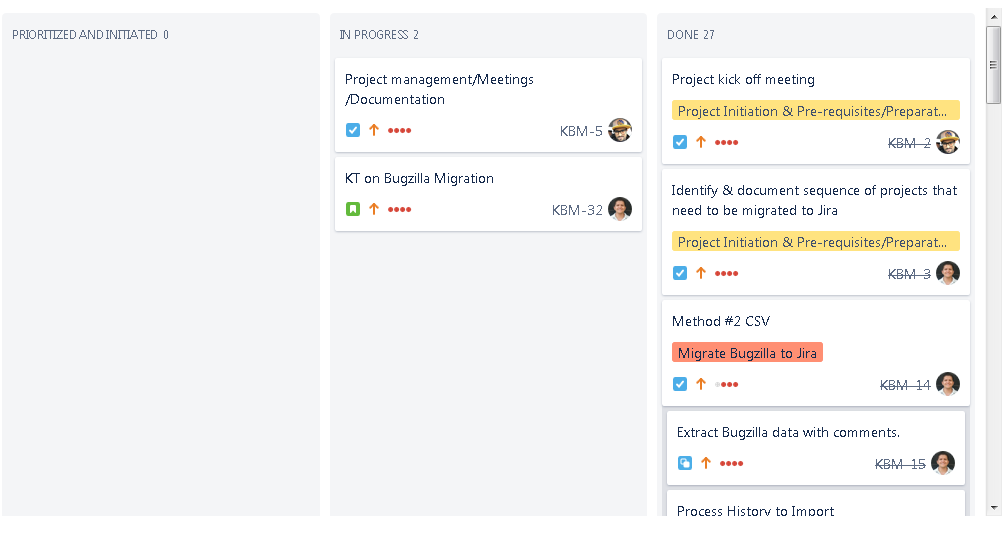1004x536 pixels.
Task: Click red dots indicator on KBM-32 card
Action: 400,209
